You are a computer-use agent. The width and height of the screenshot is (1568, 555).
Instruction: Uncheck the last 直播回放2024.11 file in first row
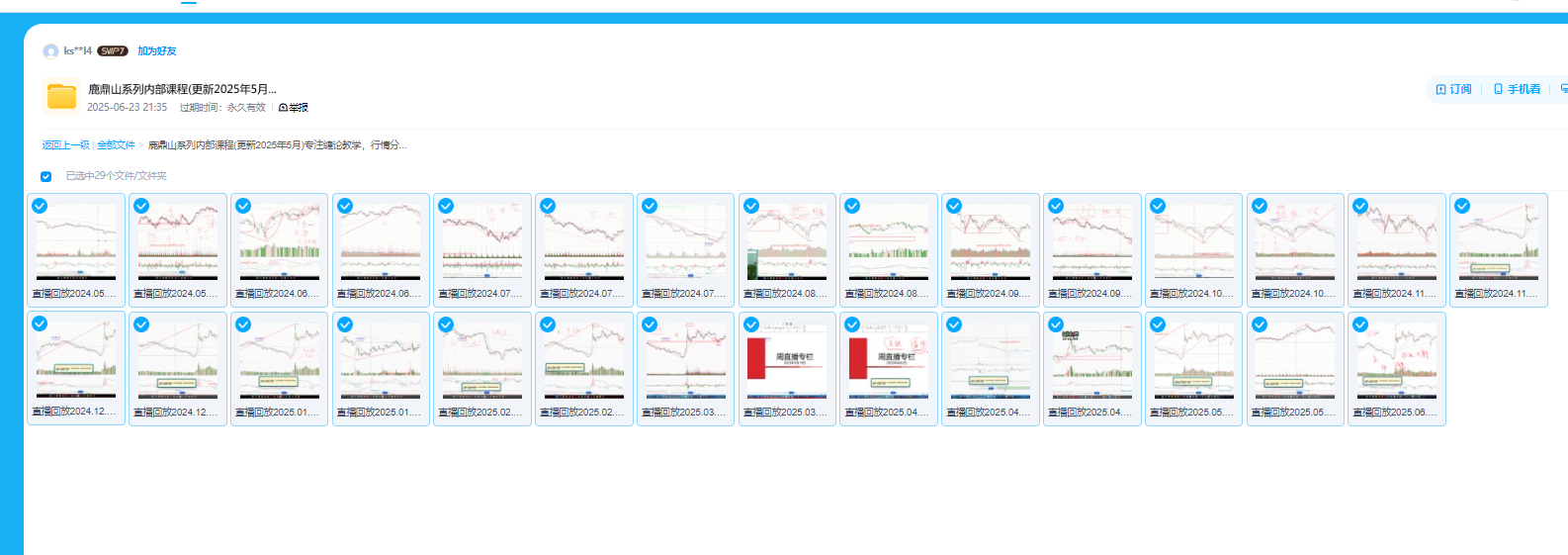(1462, 206)
